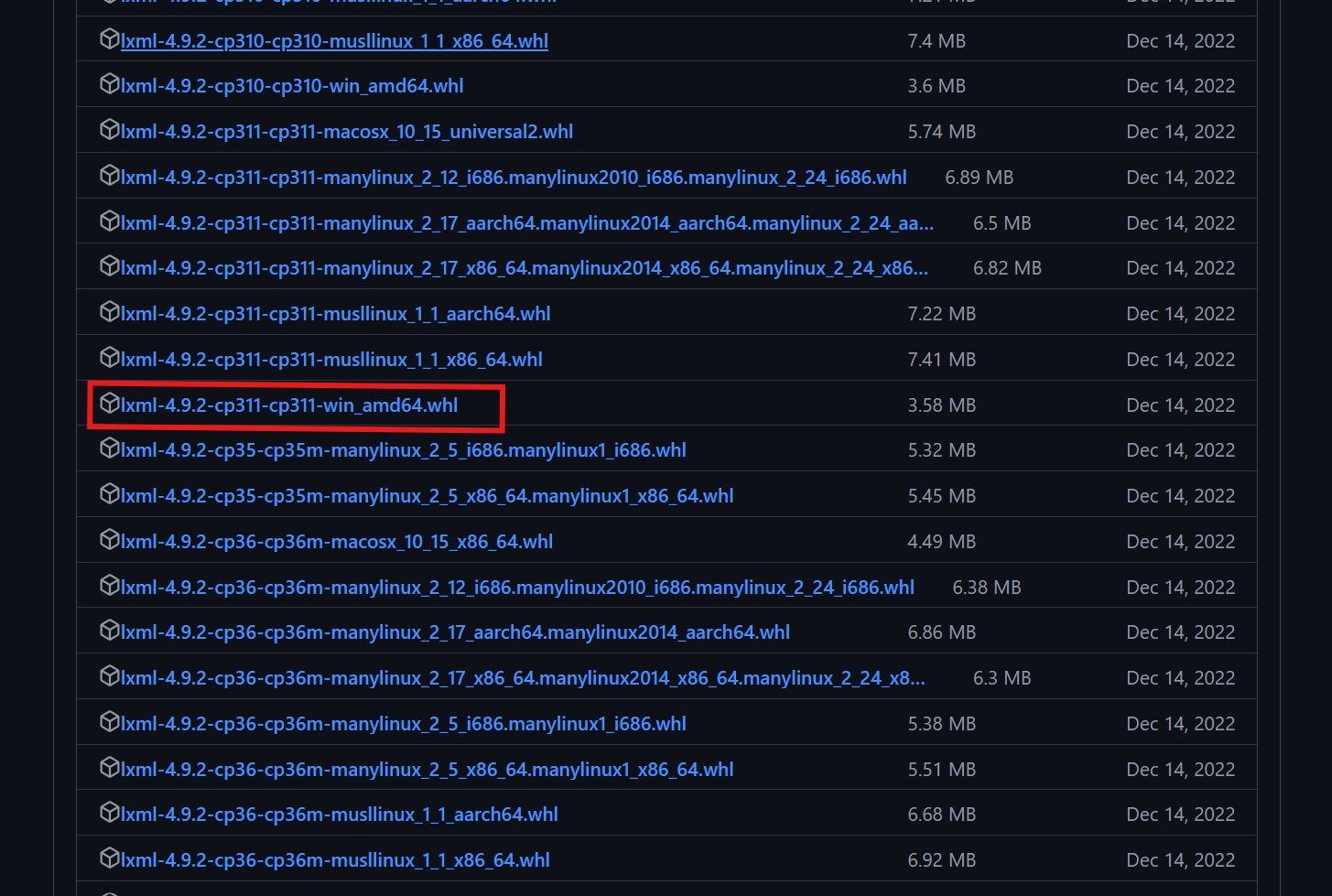Click the 7.22 MB size value

(x=942, y=314)
